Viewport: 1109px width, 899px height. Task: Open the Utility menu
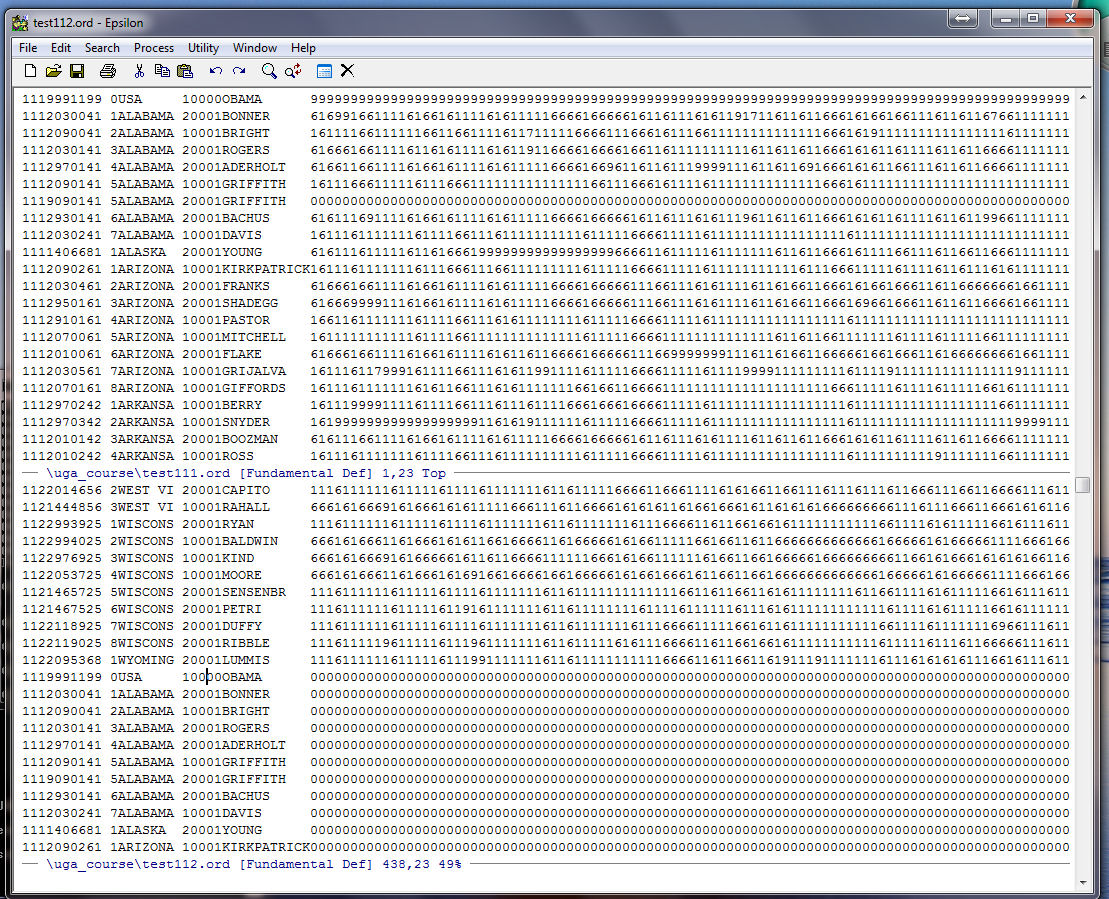203,48
